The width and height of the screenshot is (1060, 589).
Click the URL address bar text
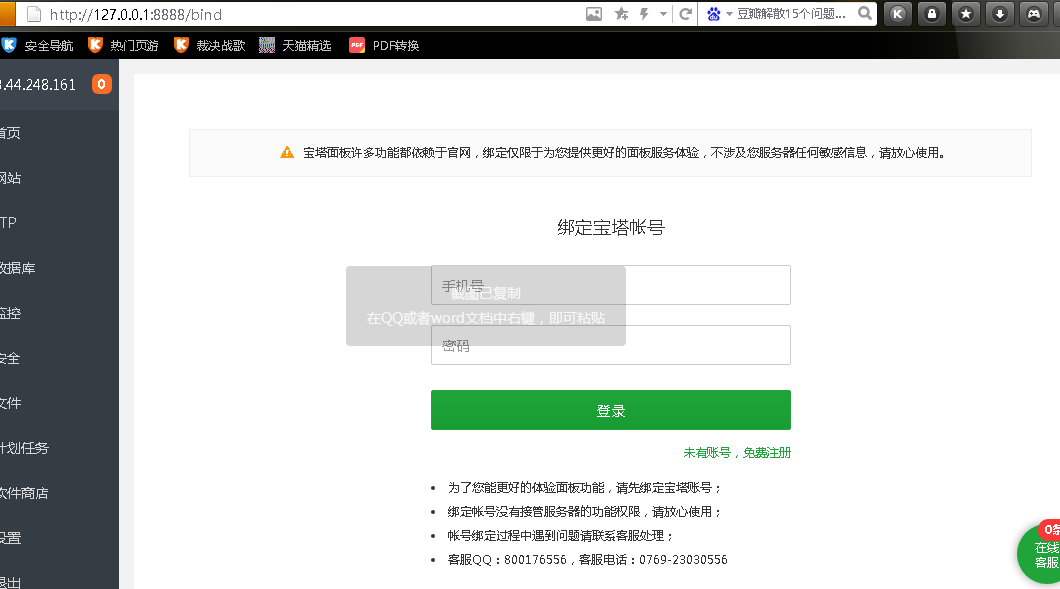(x=135, y=14)
